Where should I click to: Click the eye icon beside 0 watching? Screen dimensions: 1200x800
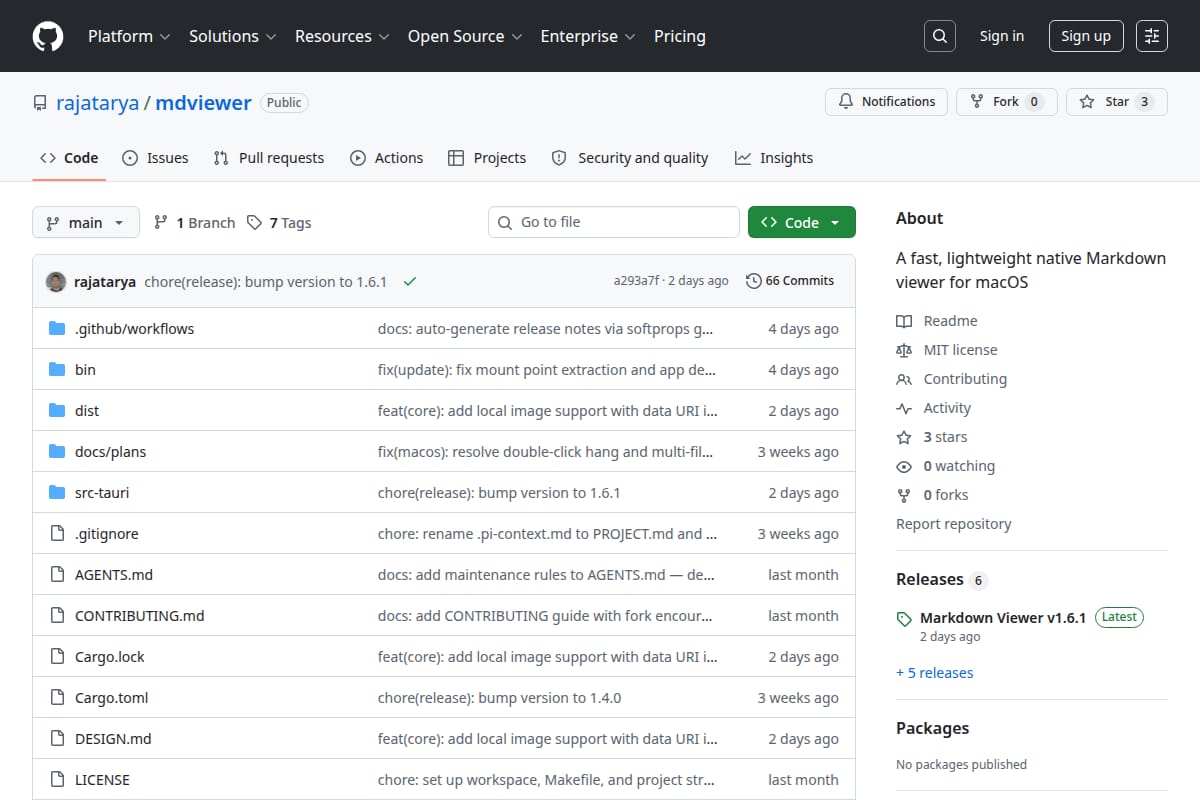coord(904,466)
